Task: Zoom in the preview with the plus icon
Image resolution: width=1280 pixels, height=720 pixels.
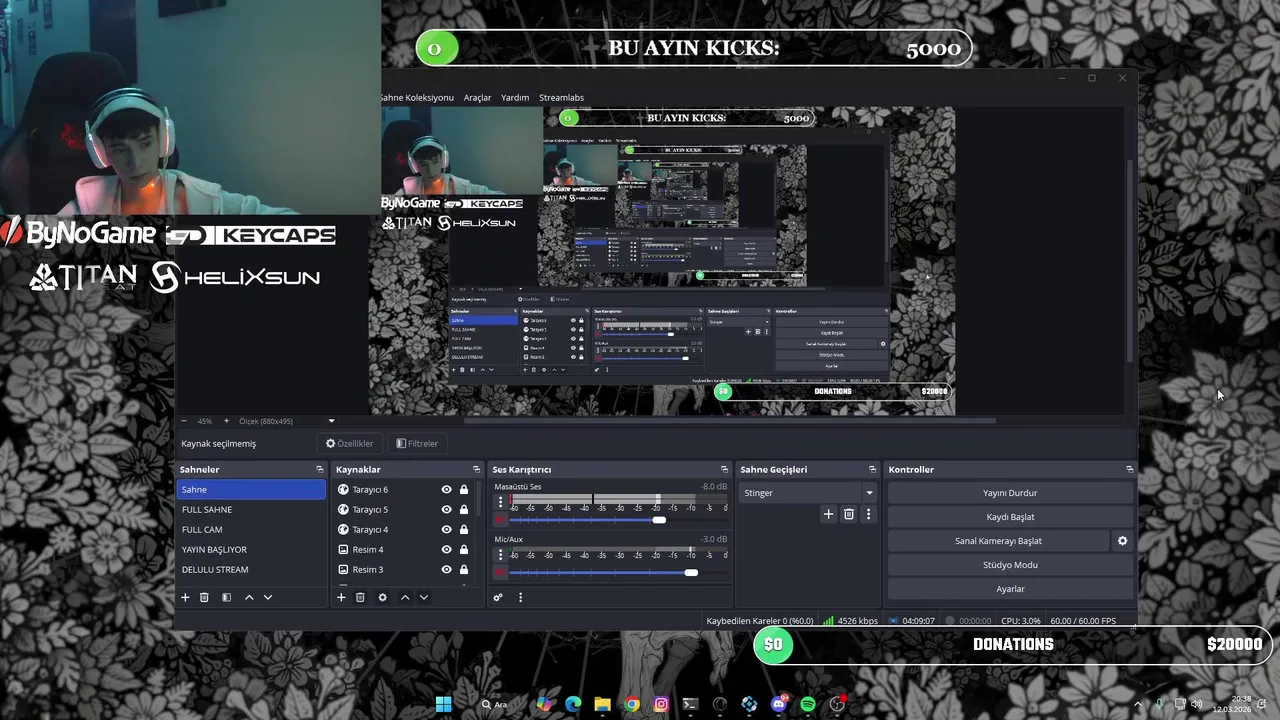Action: click(226, 421)
